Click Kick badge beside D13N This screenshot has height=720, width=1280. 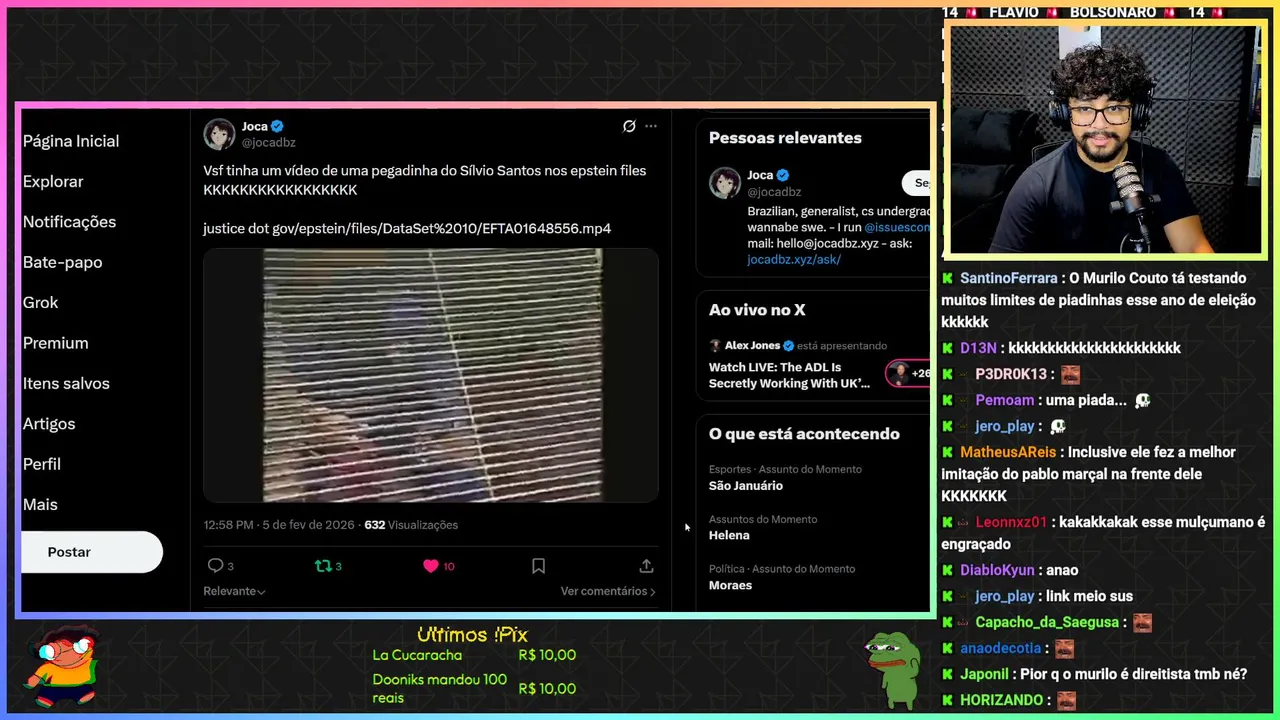[x=947, y=348]
